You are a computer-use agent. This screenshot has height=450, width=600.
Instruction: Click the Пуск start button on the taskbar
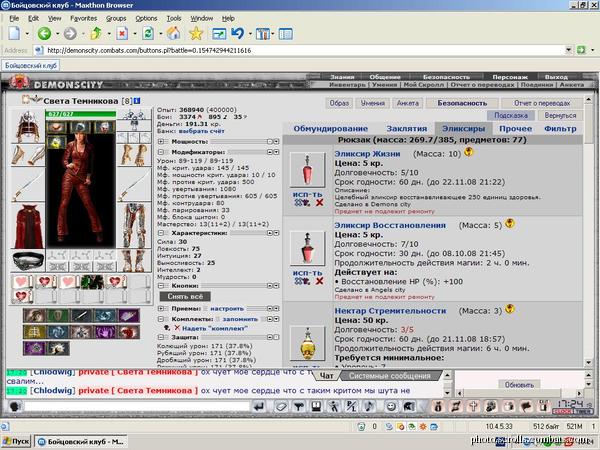tap(16, 441)
